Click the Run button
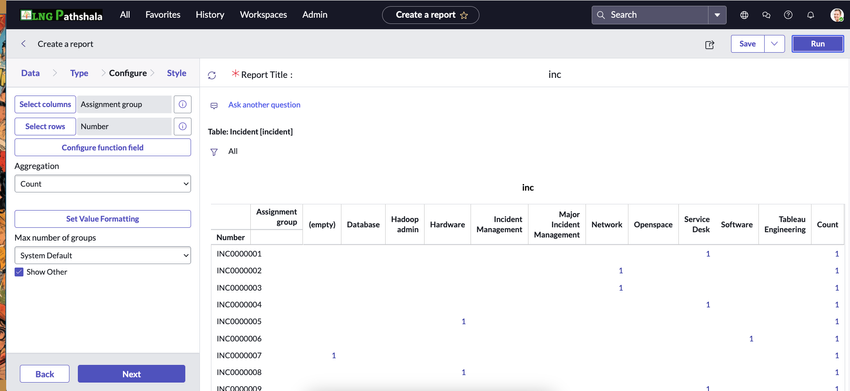850x391 pixels. point(817,44)
